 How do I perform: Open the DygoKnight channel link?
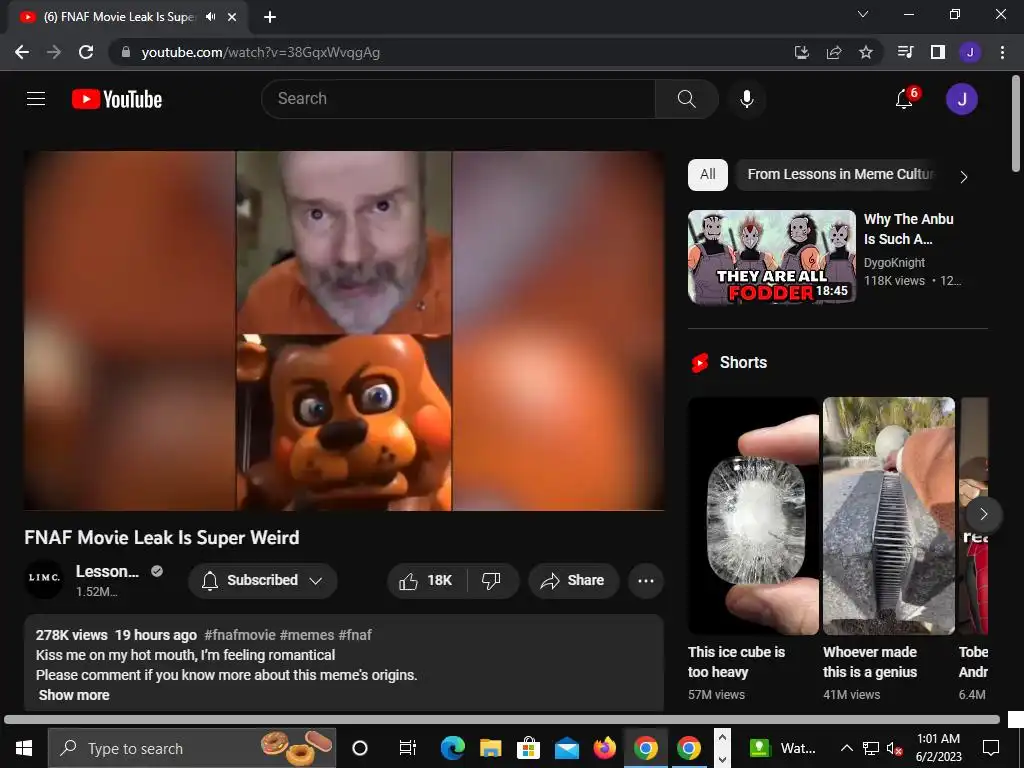click(894, 263)
